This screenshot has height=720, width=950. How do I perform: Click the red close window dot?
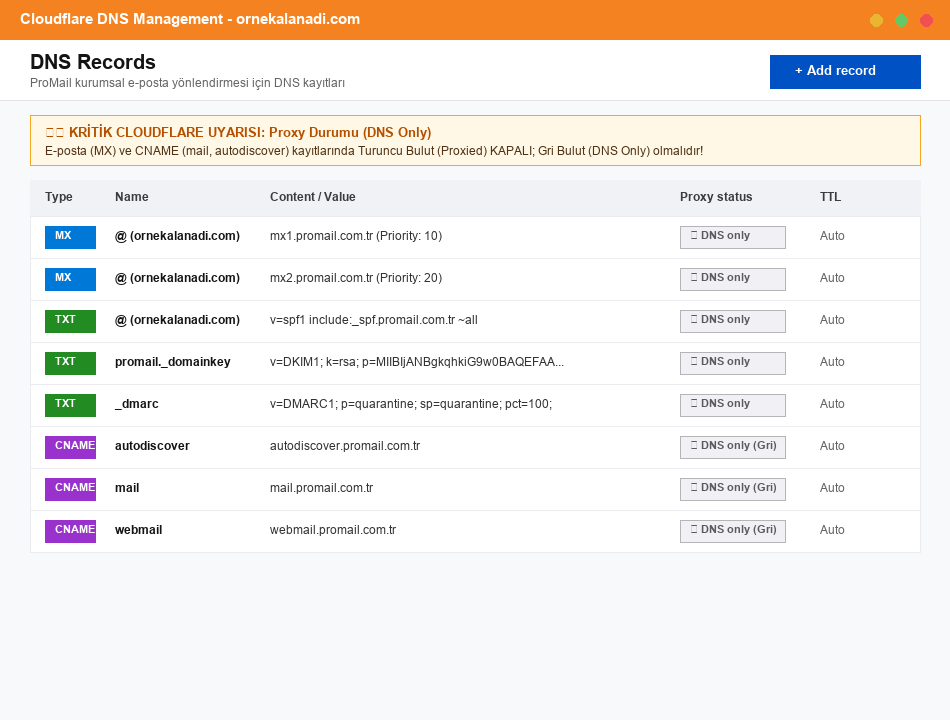926,21
